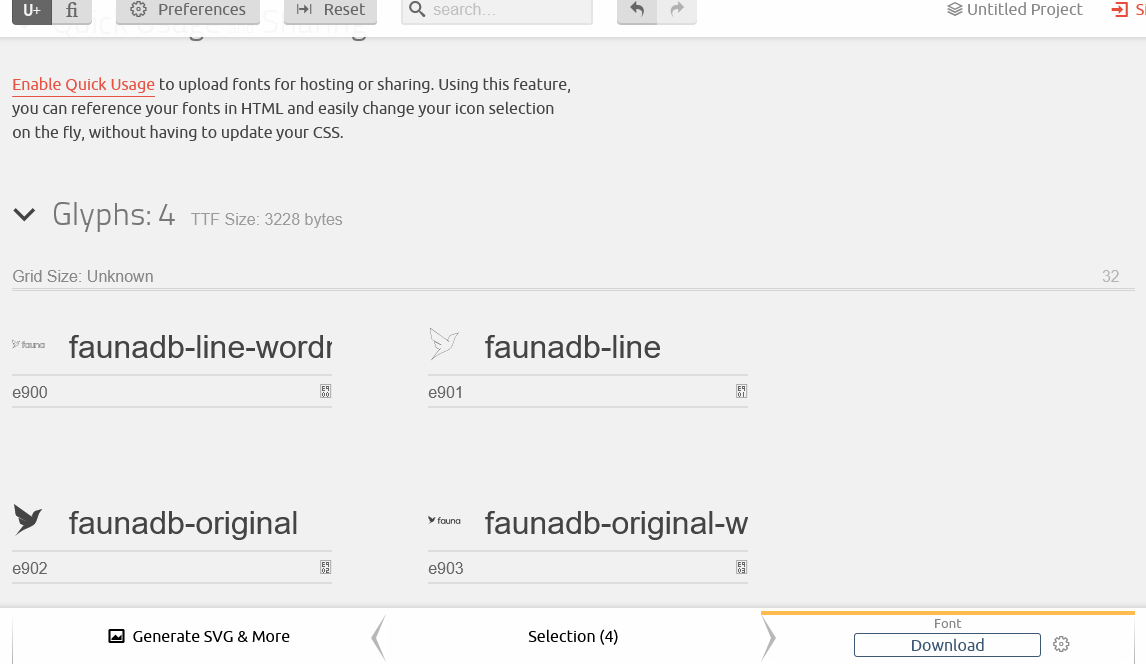This screenshot has width=1146, height=664.
Task: Open Preferences
Action: pyautogui.click(x=188, y=10)
